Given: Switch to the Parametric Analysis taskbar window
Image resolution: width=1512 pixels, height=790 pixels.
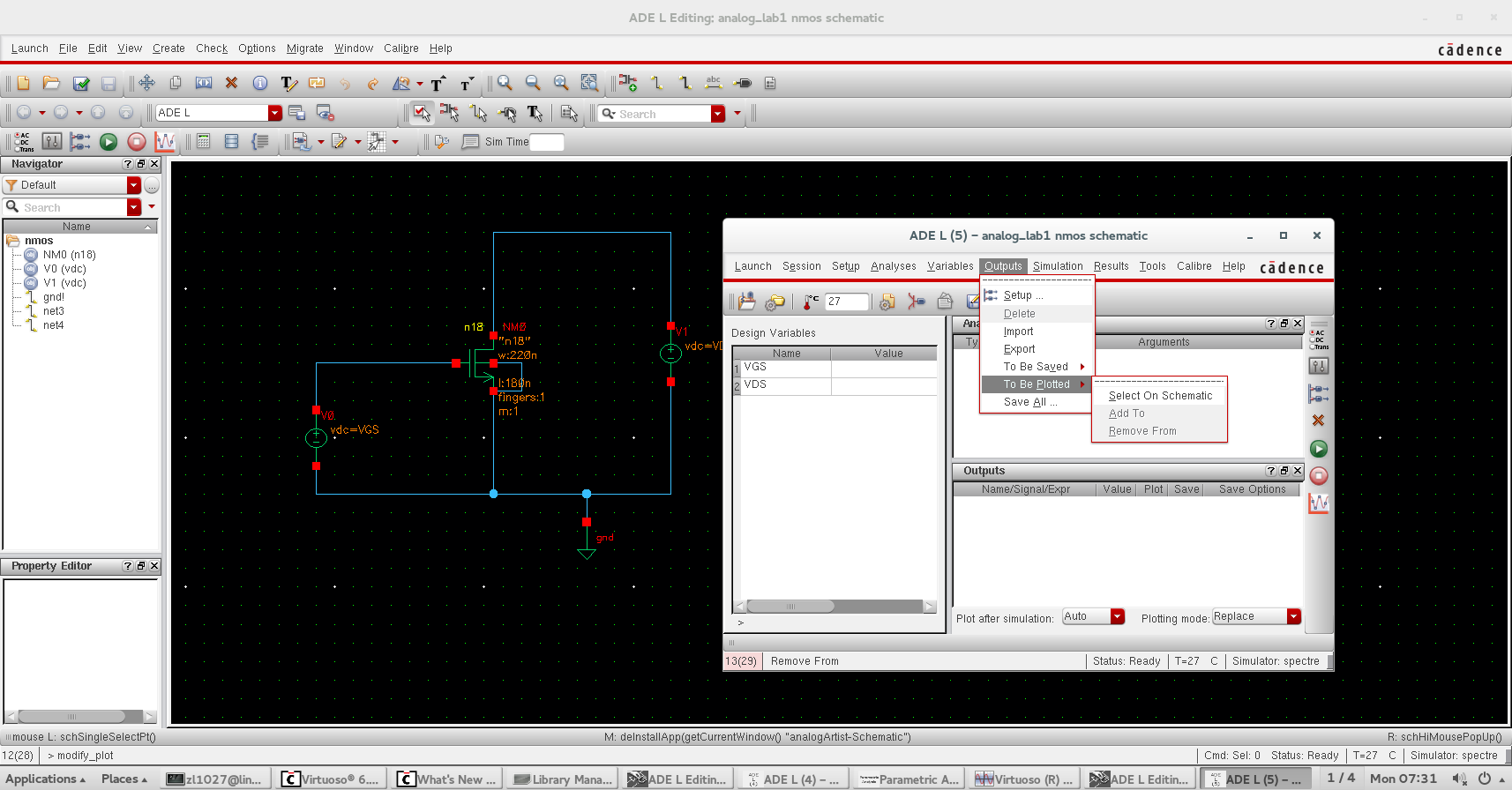Looking at the screenshot, I should point(909,779).
